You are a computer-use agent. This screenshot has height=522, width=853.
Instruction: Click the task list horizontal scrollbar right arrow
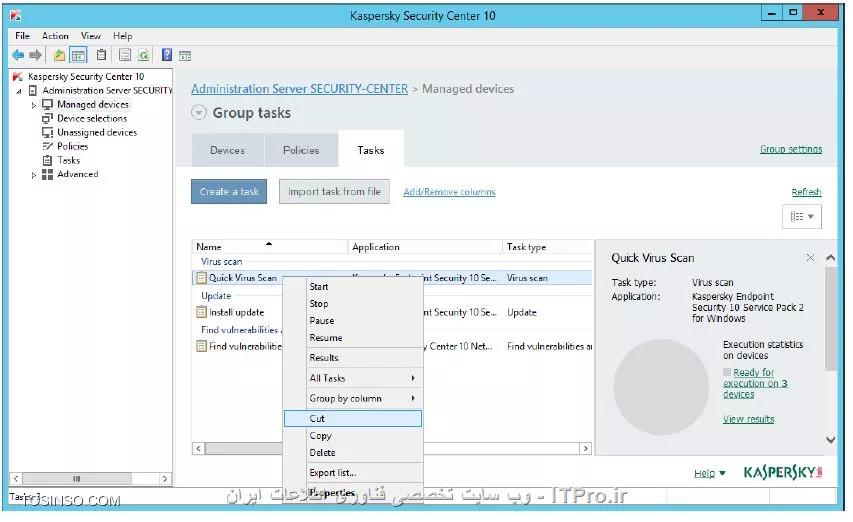(x=585, y=449)
